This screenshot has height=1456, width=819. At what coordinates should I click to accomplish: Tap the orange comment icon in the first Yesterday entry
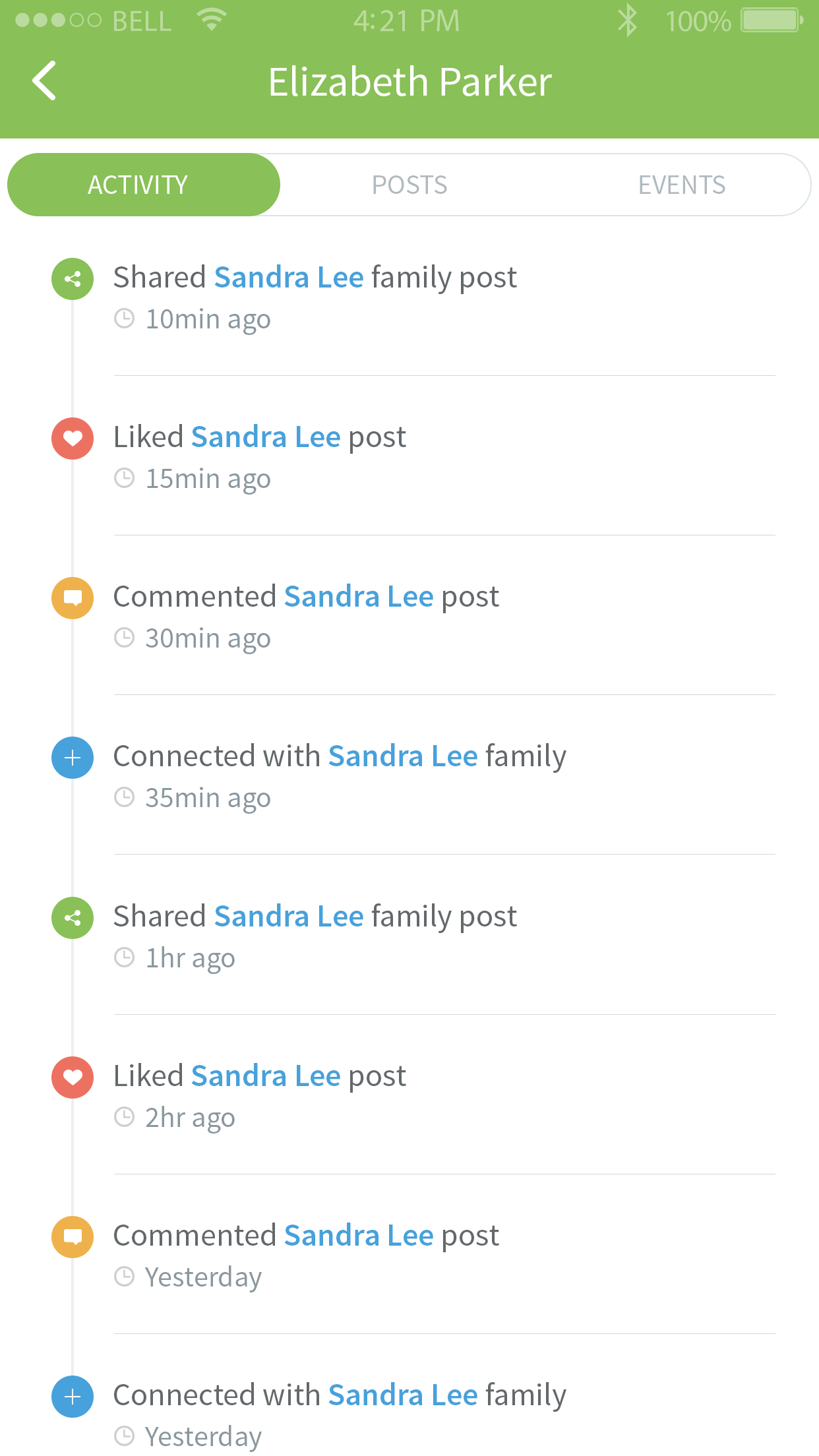coord(73,1237)
